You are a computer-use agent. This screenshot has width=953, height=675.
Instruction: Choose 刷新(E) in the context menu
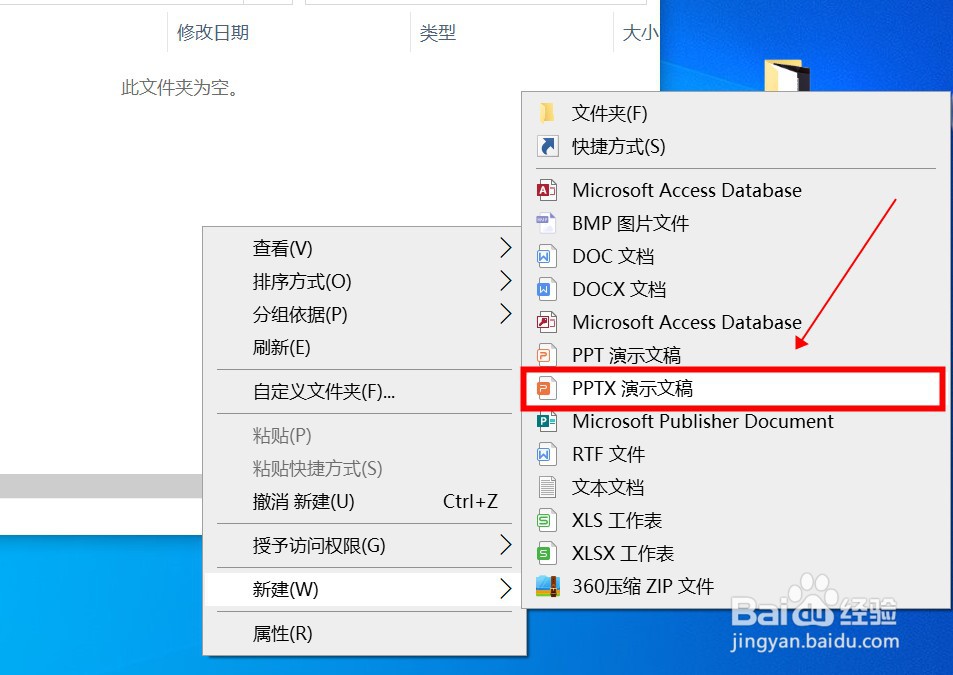coord(363,348)
